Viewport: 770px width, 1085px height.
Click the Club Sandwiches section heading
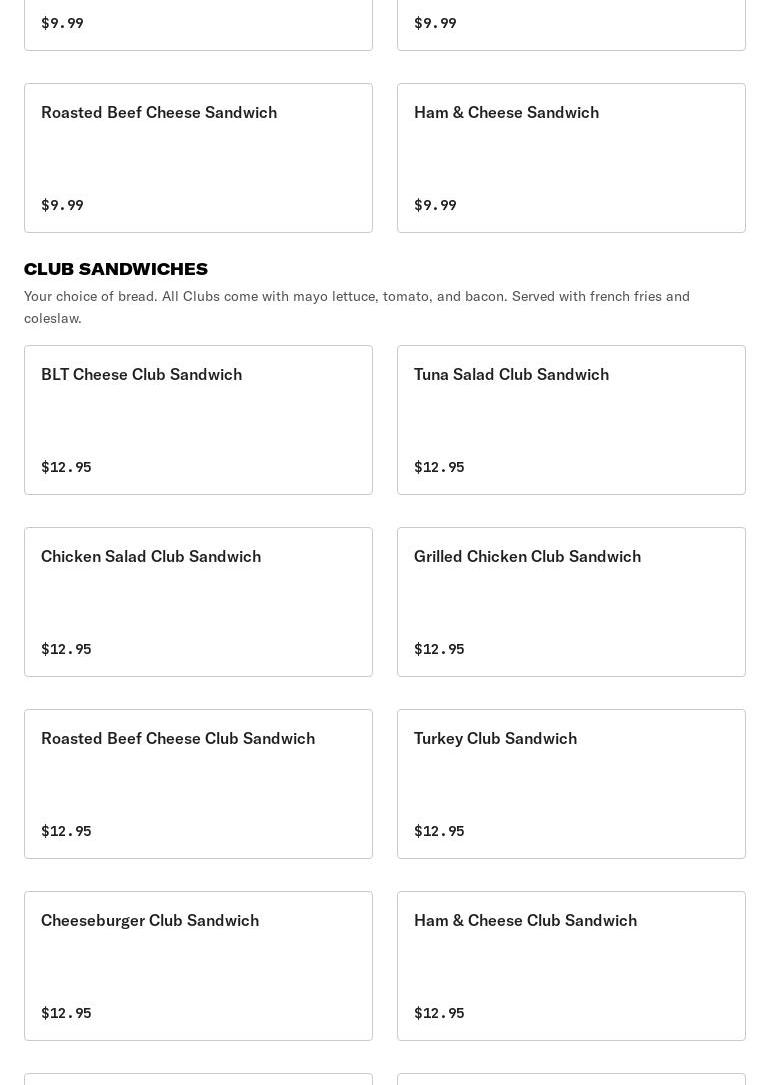(116, 269)
